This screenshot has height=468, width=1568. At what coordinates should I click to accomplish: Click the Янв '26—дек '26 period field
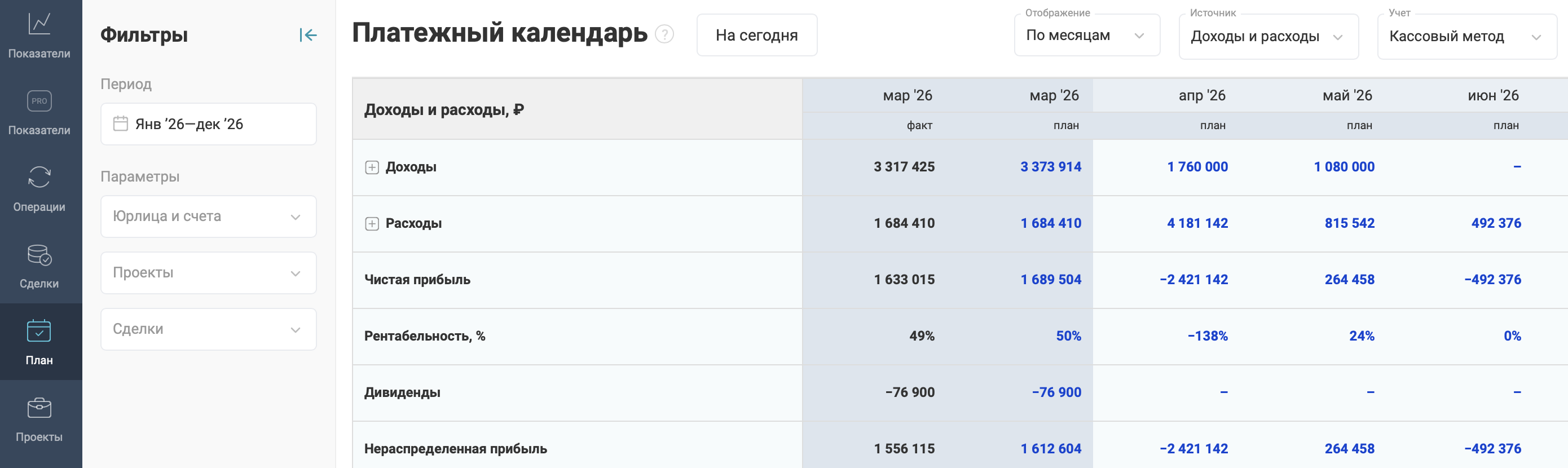(208, 124)
